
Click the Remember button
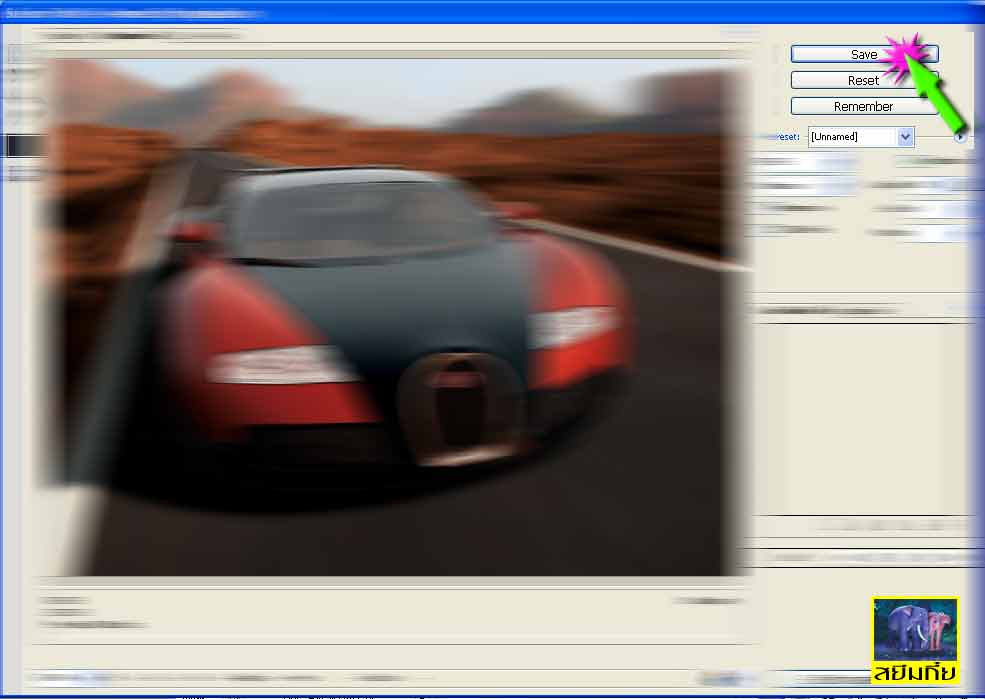click(x=864, y=106)
